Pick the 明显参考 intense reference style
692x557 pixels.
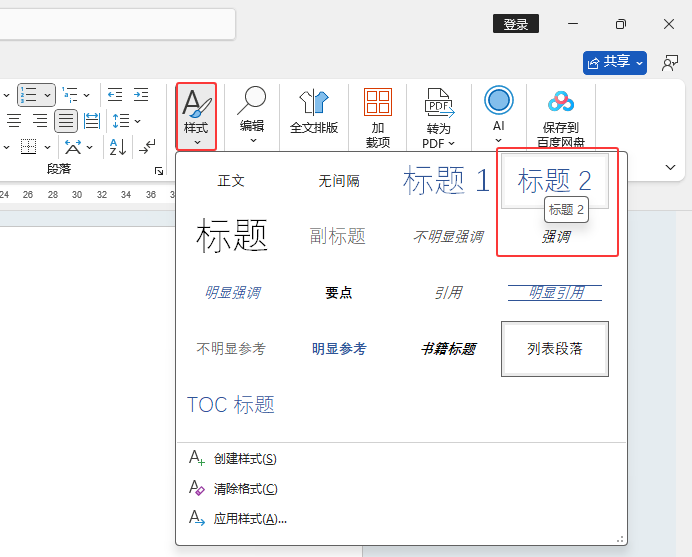point(339,349)
